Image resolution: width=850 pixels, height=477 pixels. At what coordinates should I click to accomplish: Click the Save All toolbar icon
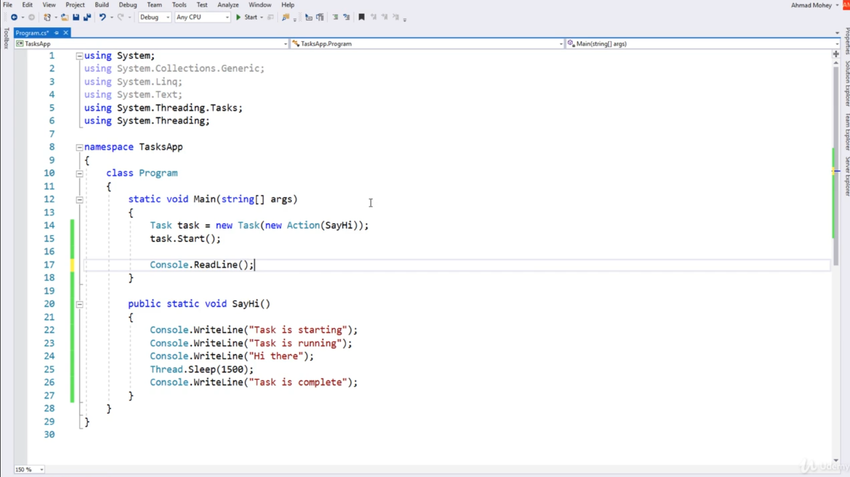(x=87, y=17)
